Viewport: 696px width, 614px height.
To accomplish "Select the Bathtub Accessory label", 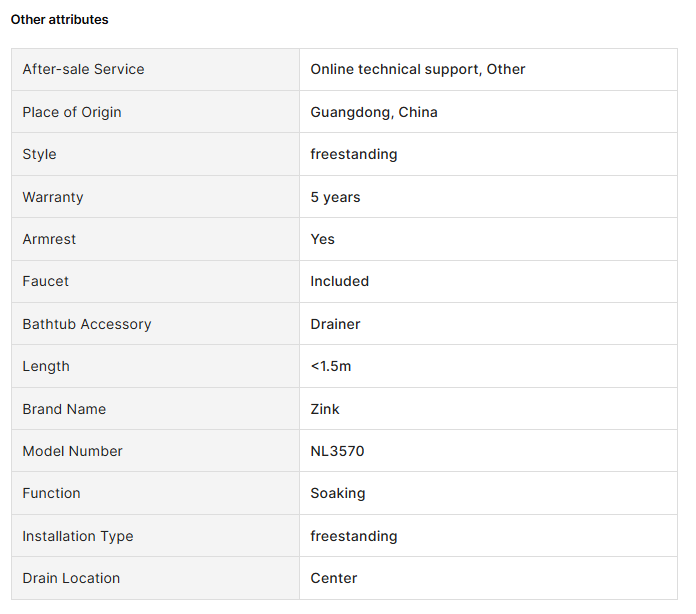I will 87,324.
